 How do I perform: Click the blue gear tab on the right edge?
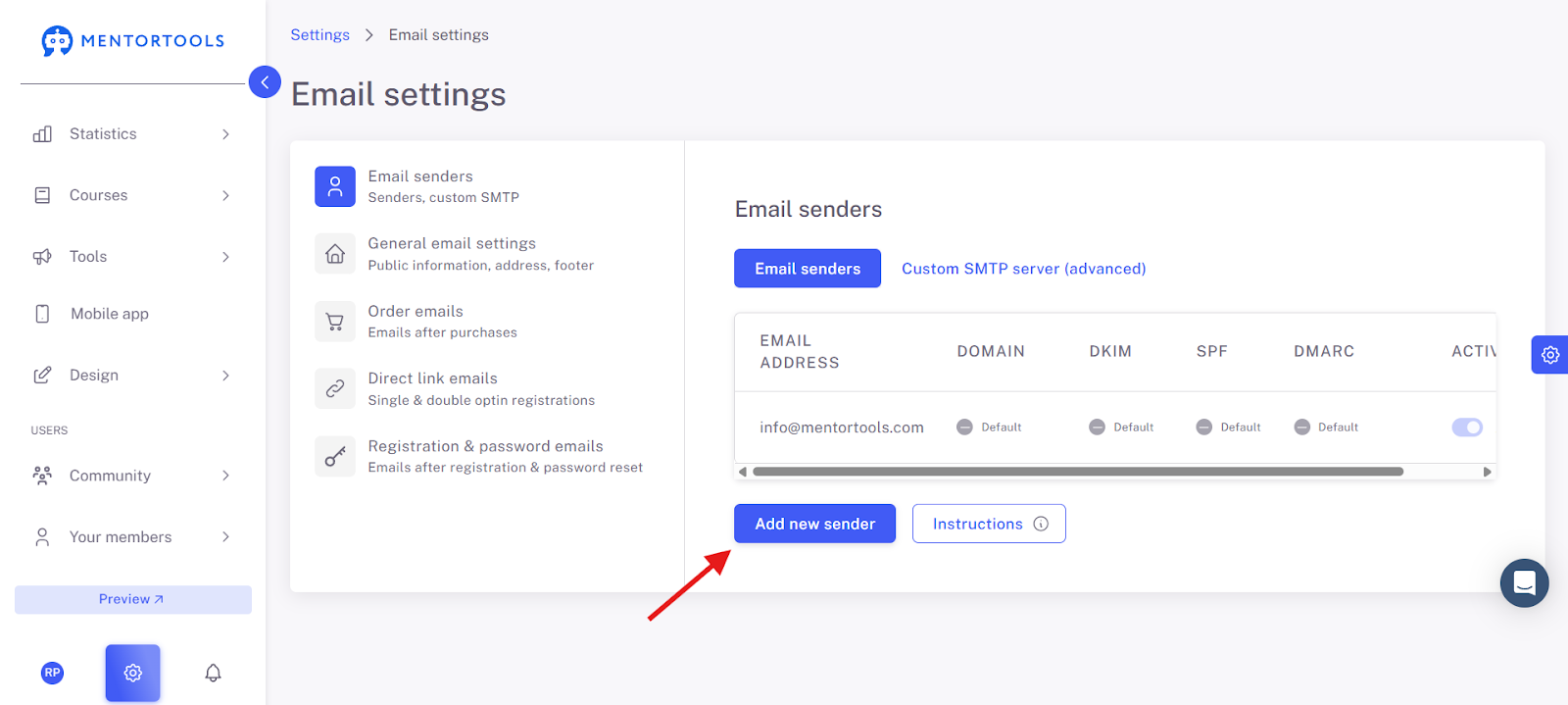1549,355
